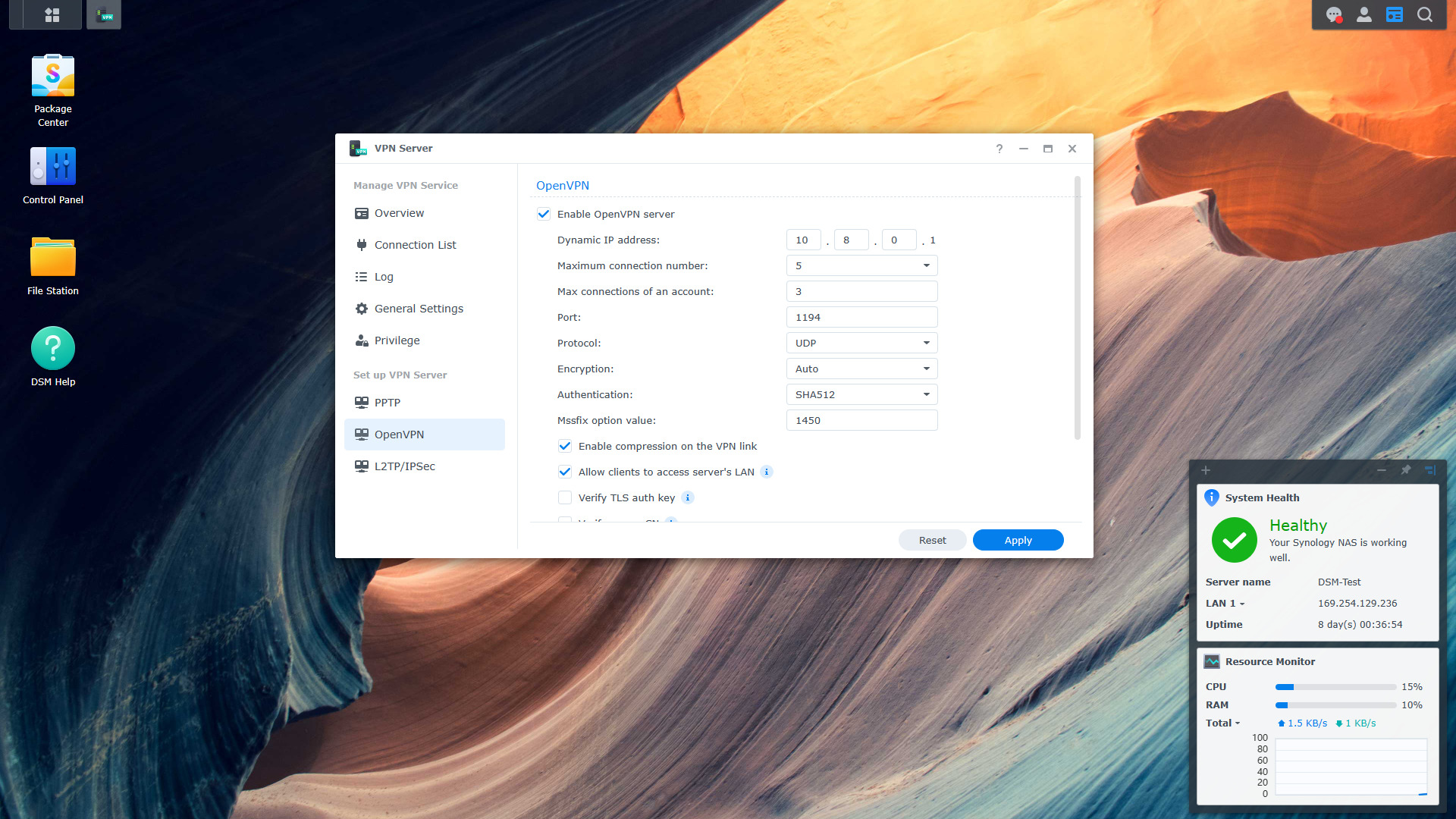
Task: Click the green Healthy checkmark status icon
Action: [x=1235, y=540]
